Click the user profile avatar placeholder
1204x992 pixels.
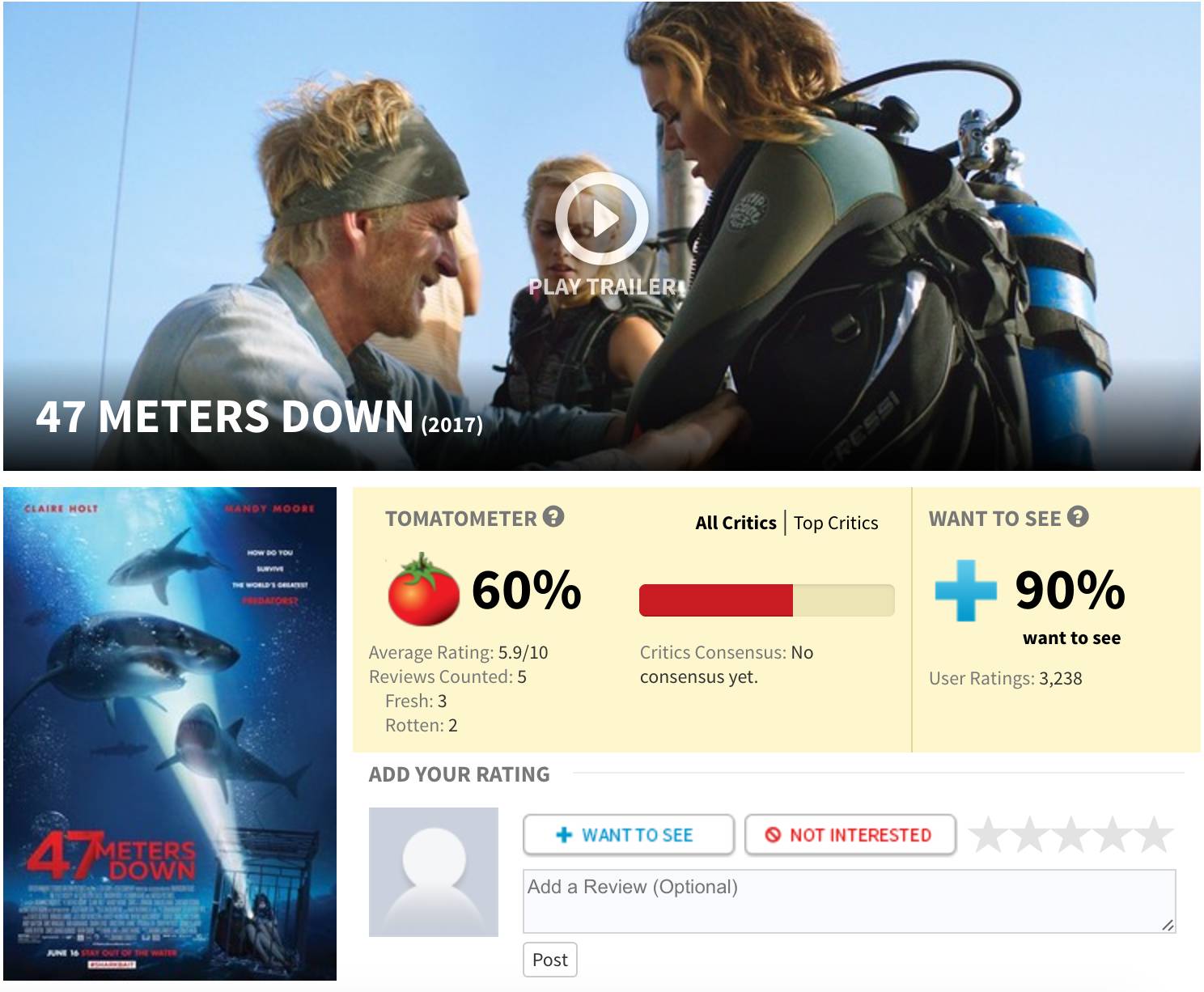point(434,872)
